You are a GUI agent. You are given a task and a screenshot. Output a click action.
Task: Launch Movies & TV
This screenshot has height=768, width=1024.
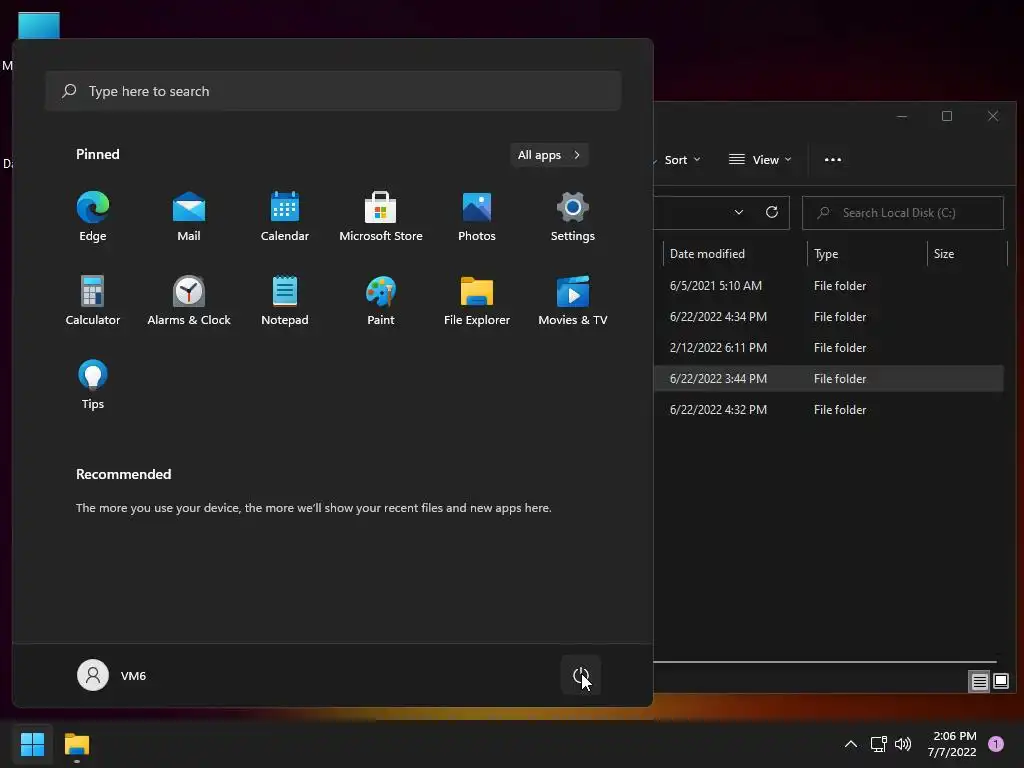(573, 300)
